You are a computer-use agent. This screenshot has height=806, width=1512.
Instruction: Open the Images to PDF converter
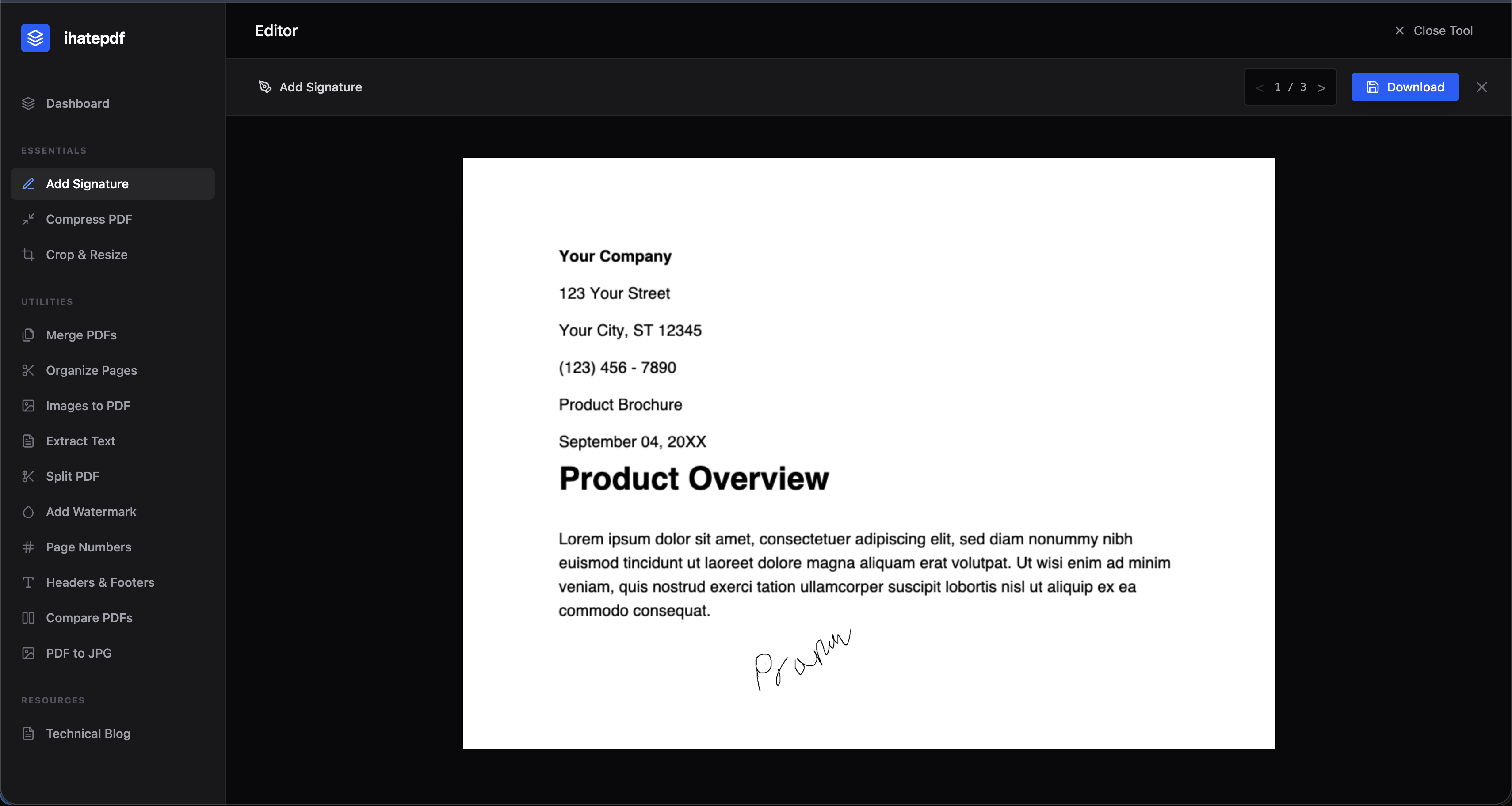[88, 405]
